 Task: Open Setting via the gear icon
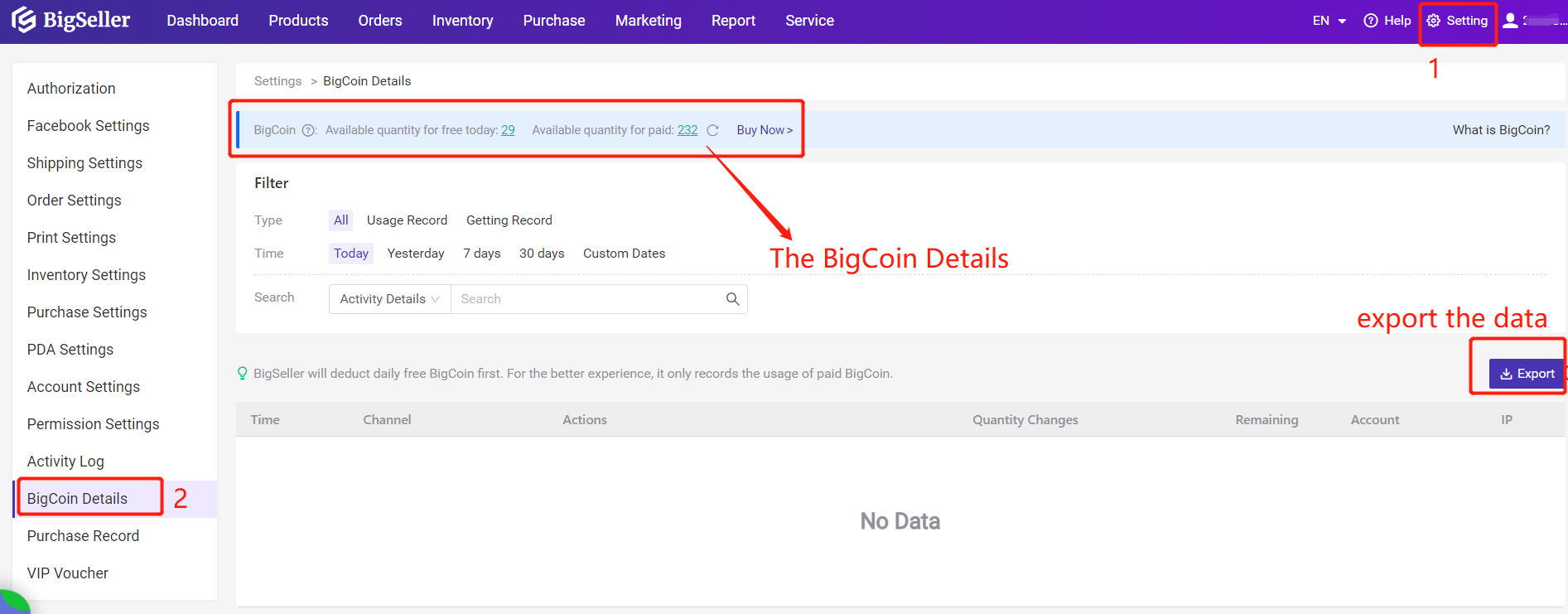click(1434, 21)
